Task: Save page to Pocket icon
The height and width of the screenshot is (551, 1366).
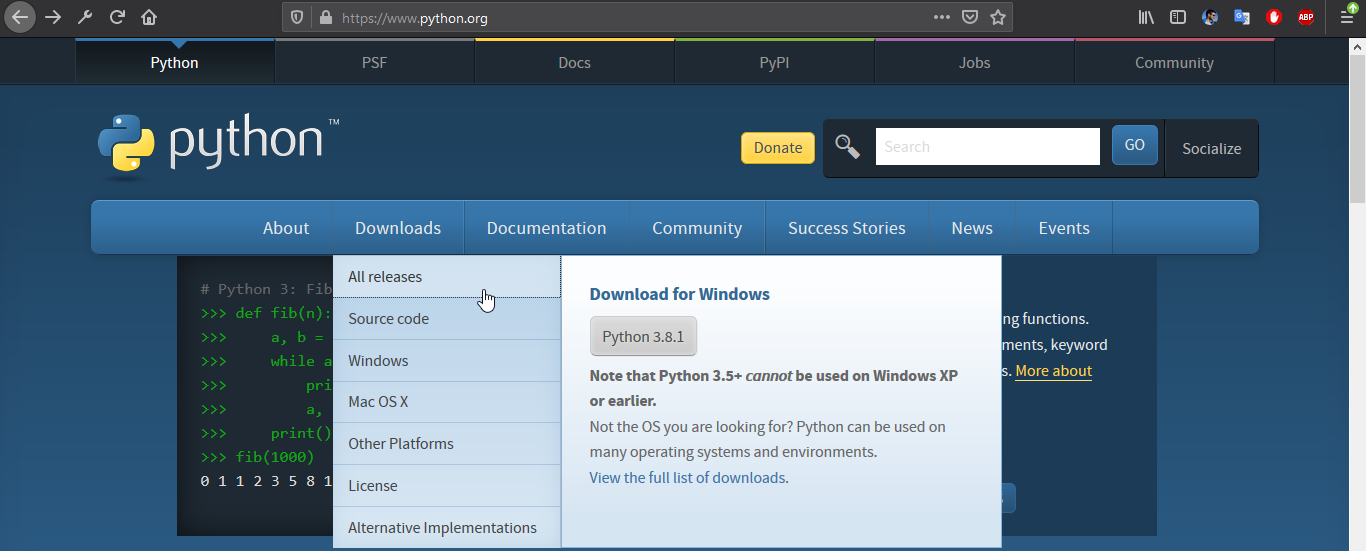Action: coord(970,17)
